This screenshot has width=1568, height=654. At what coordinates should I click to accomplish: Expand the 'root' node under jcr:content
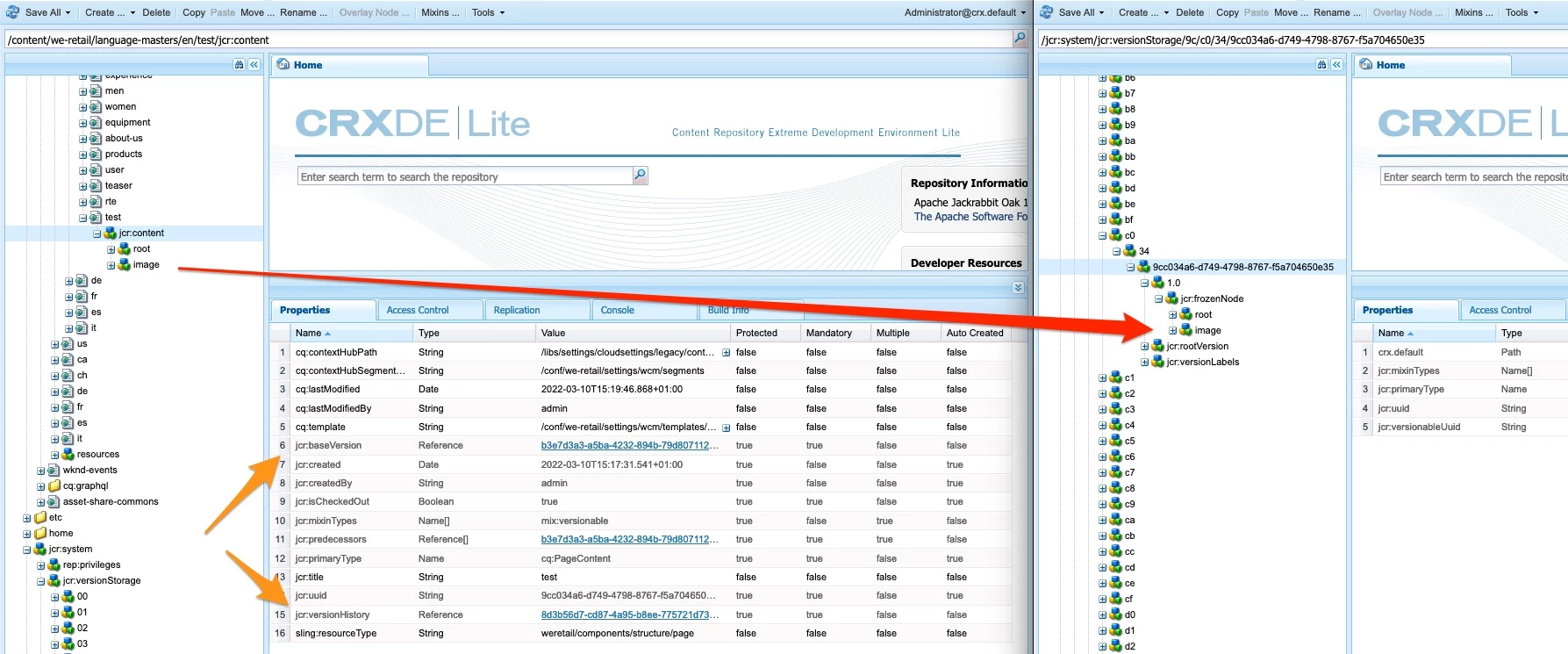[111, 249]
